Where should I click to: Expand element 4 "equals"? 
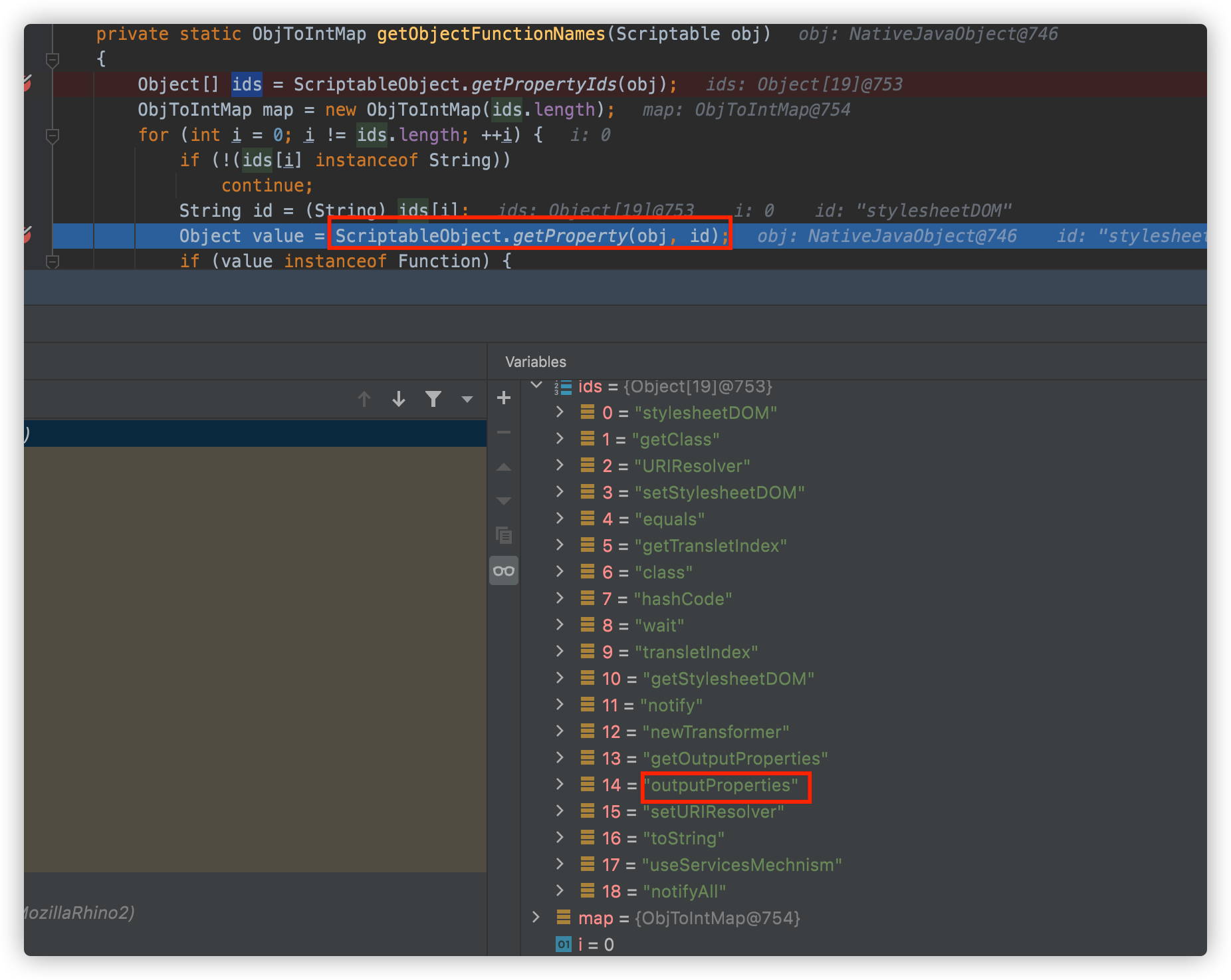[560, 519]
